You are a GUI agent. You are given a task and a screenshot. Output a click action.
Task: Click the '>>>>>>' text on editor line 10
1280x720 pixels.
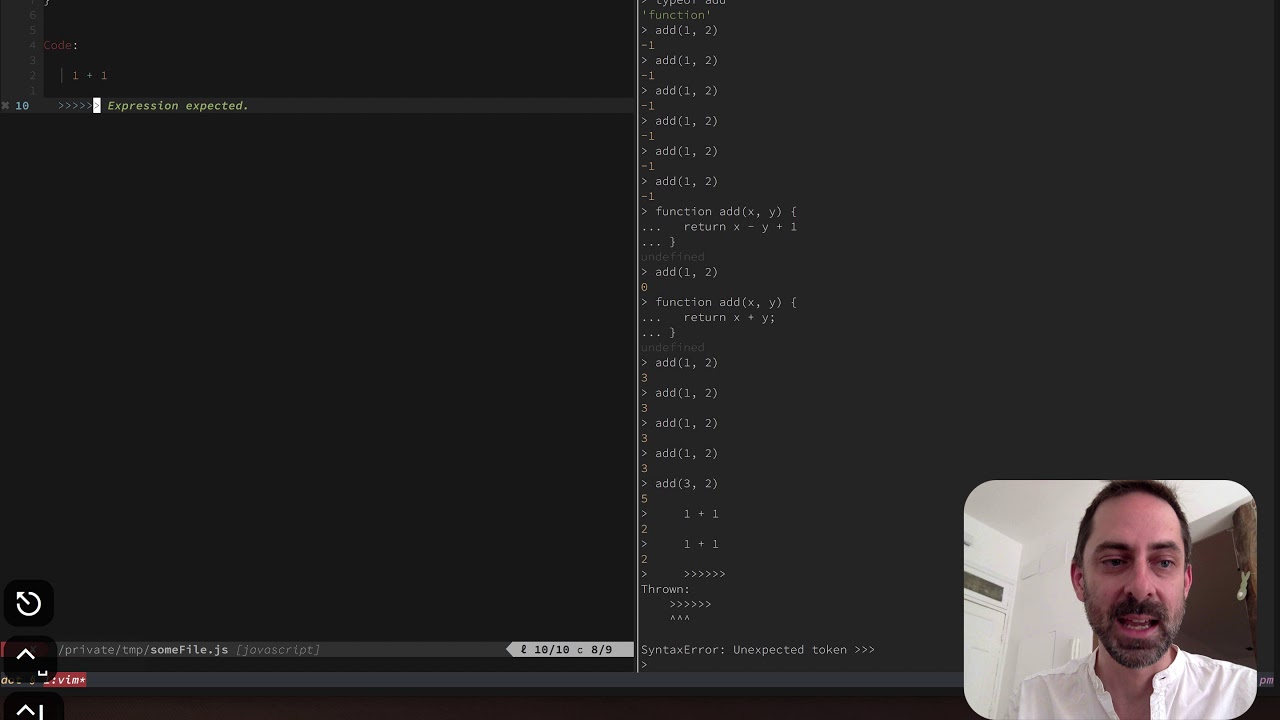pyautogui.click(x=79, y=105)
